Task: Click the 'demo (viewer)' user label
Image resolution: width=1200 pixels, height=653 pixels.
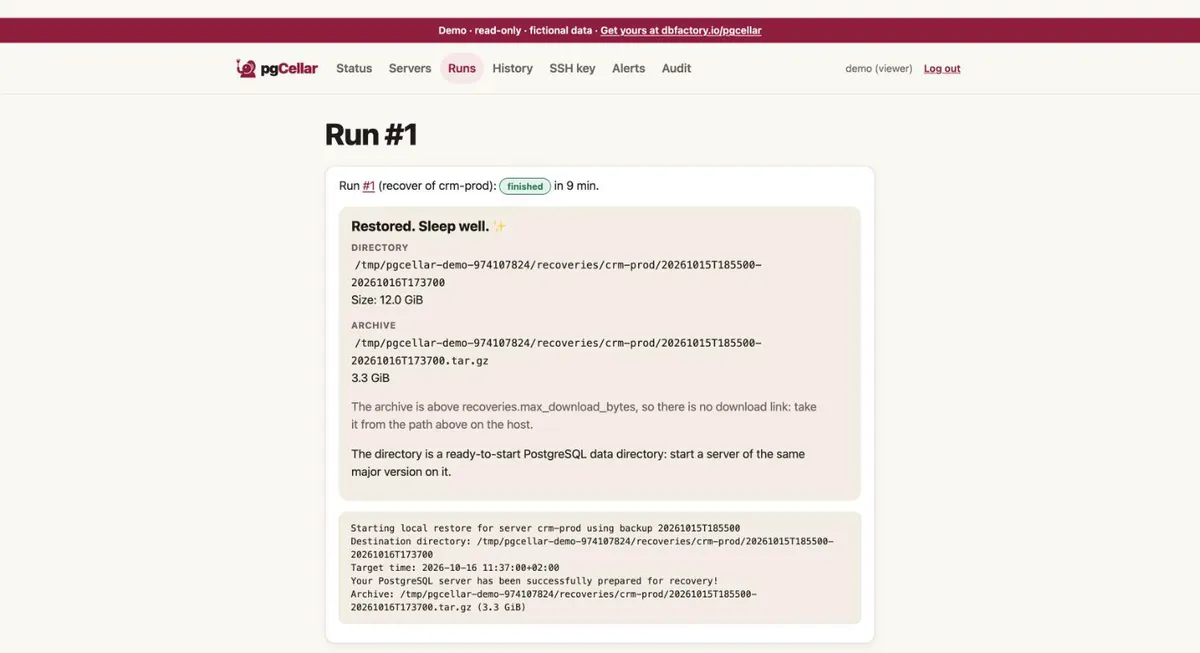Action: click(879, 69)
